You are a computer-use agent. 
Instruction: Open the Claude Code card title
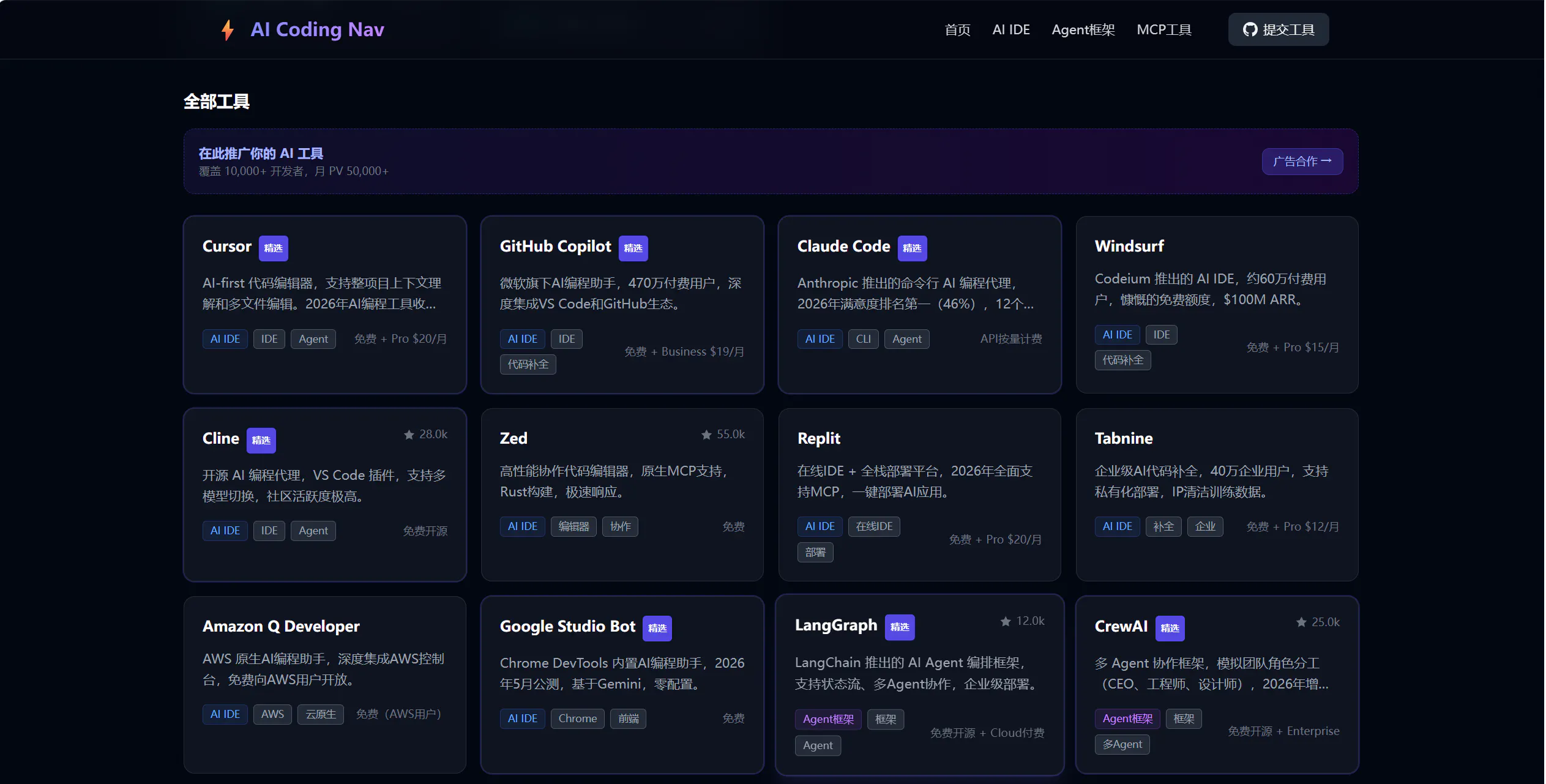click(x=844, y=246)
